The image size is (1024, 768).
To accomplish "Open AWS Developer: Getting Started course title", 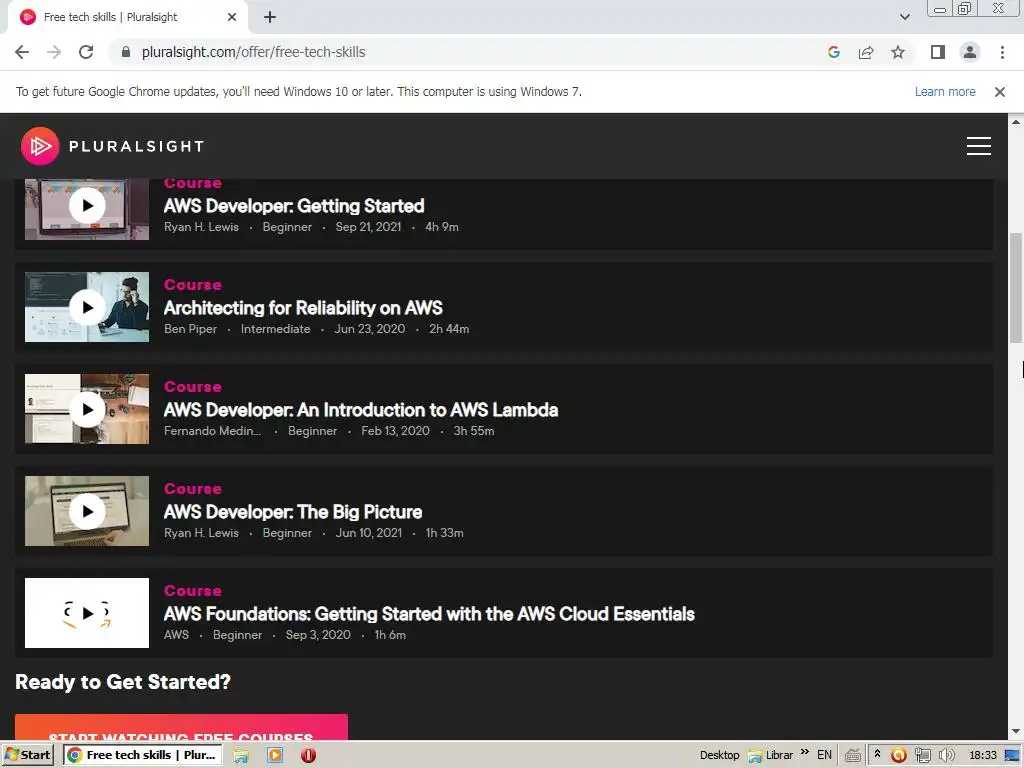I will coord(294,206).
